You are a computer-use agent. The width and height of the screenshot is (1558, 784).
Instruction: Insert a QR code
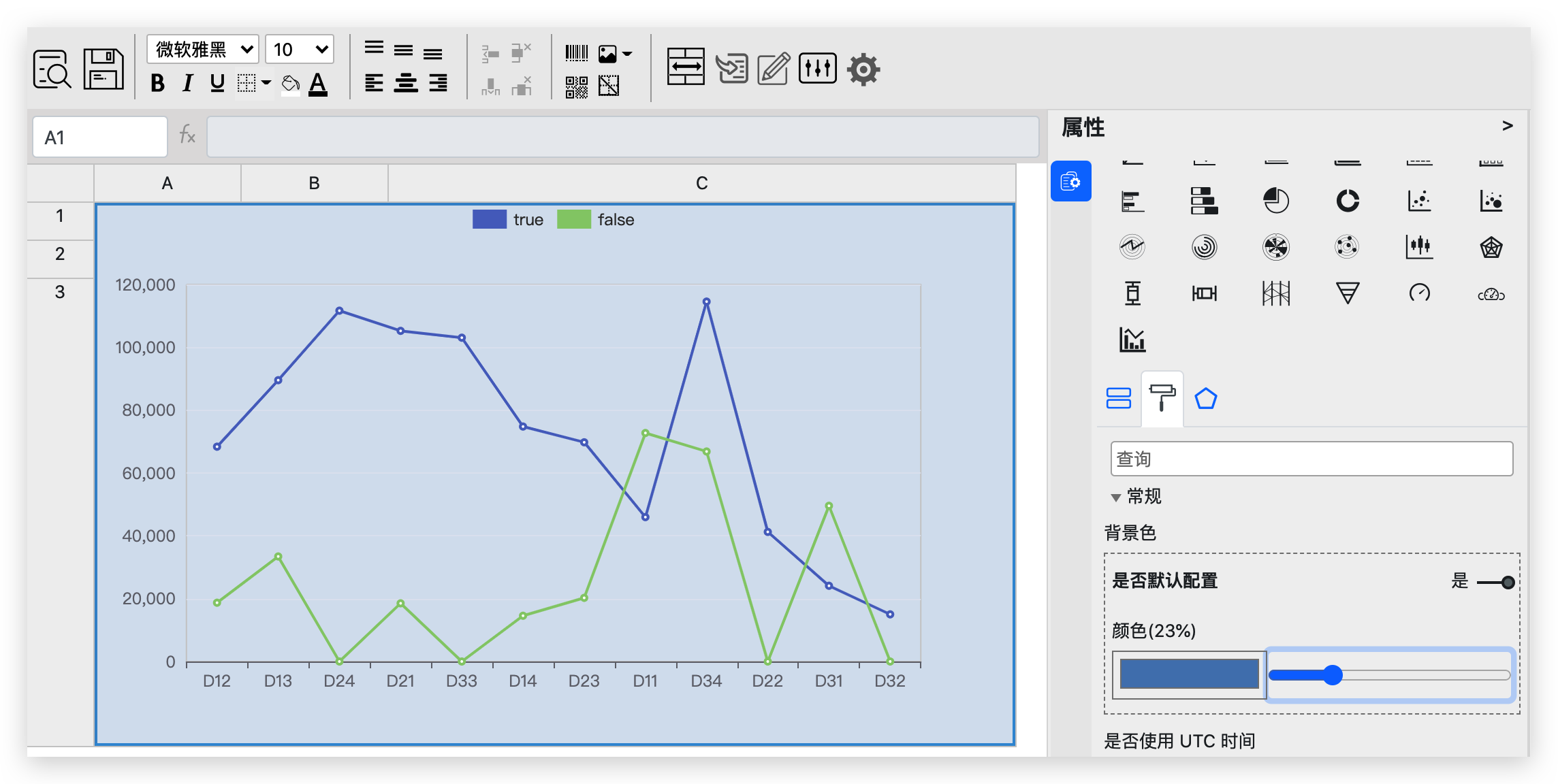click(577, 86)
